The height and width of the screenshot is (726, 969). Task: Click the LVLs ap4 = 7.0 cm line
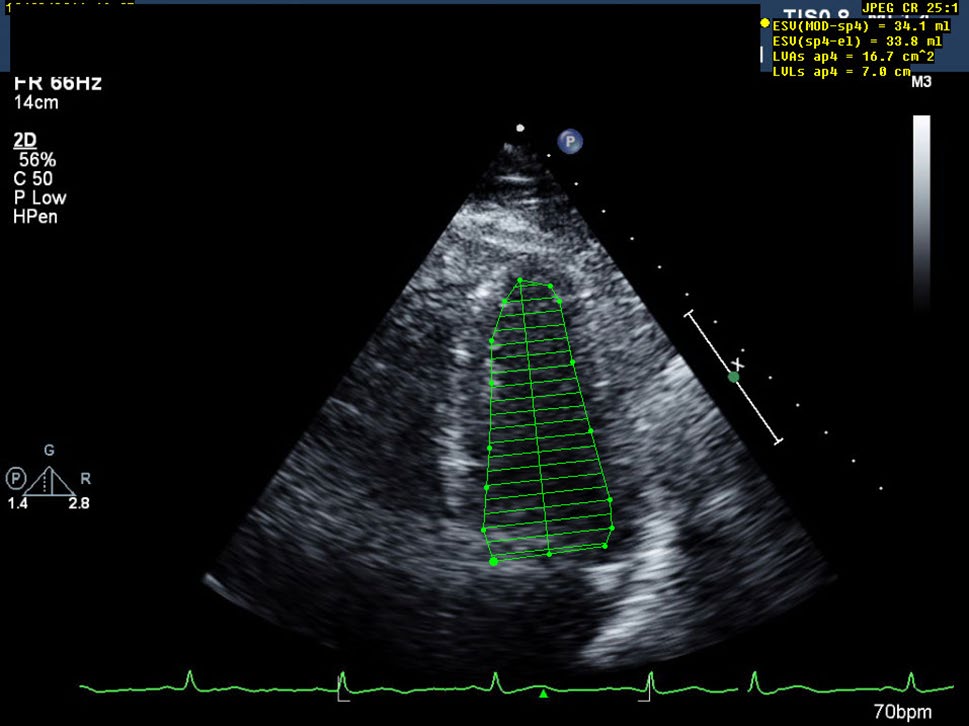pos(841,72)
